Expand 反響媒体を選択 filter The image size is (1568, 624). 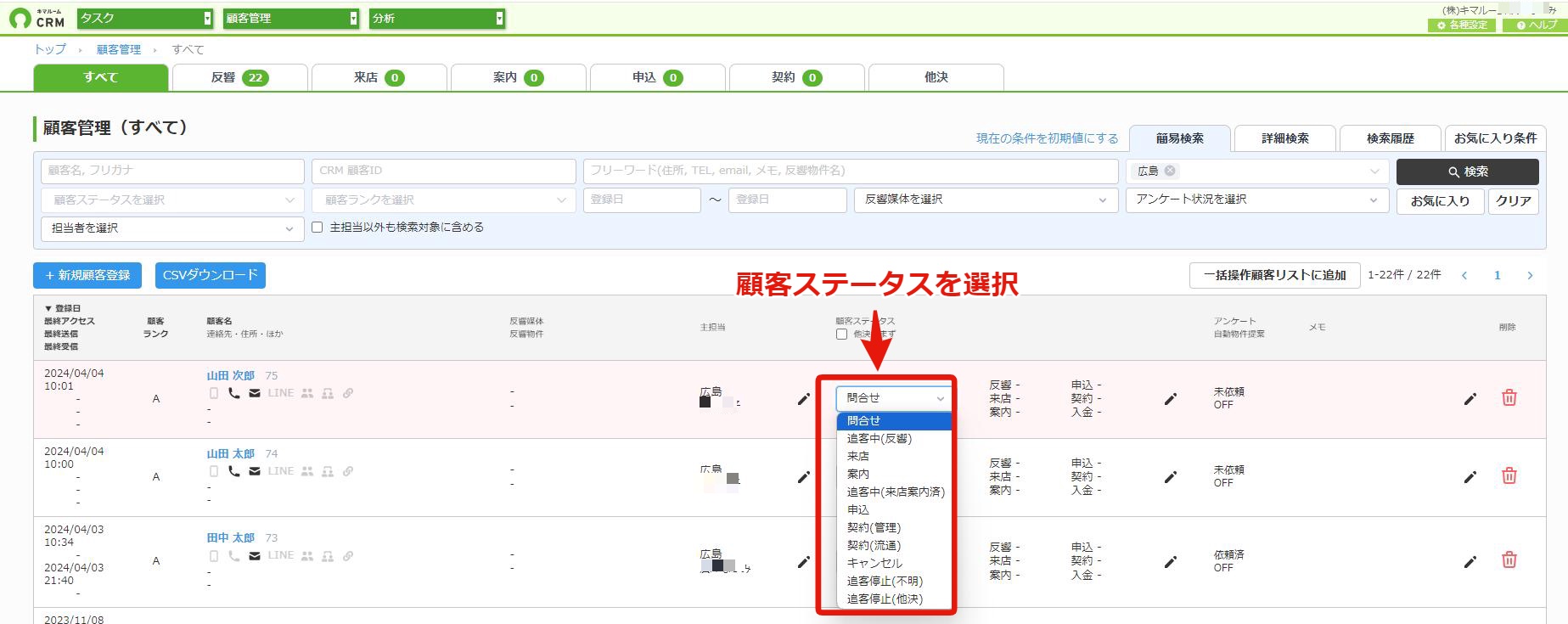pyautogui.click(x=986, y=200)
